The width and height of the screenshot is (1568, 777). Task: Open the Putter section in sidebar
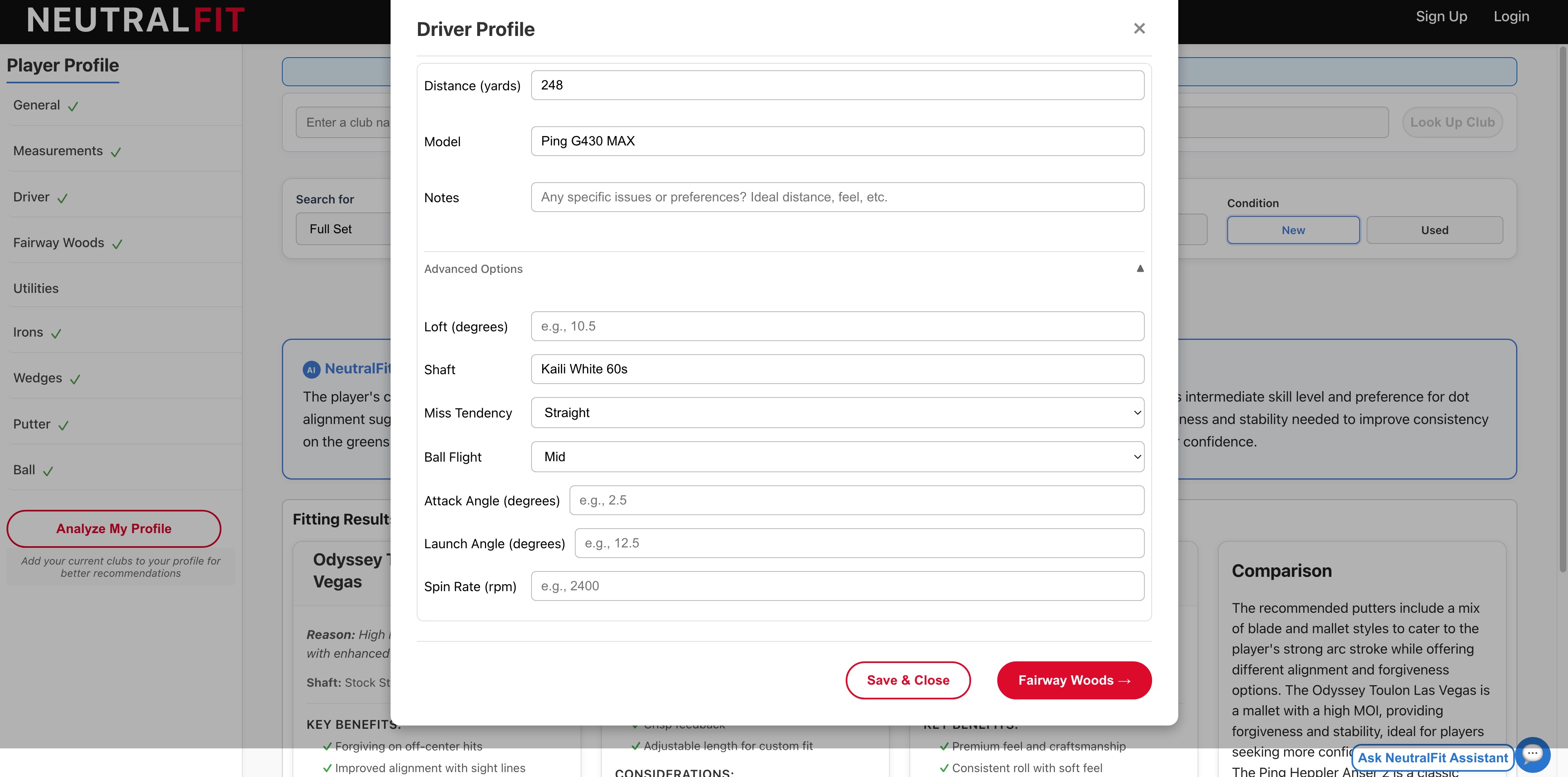pos(31,424)
